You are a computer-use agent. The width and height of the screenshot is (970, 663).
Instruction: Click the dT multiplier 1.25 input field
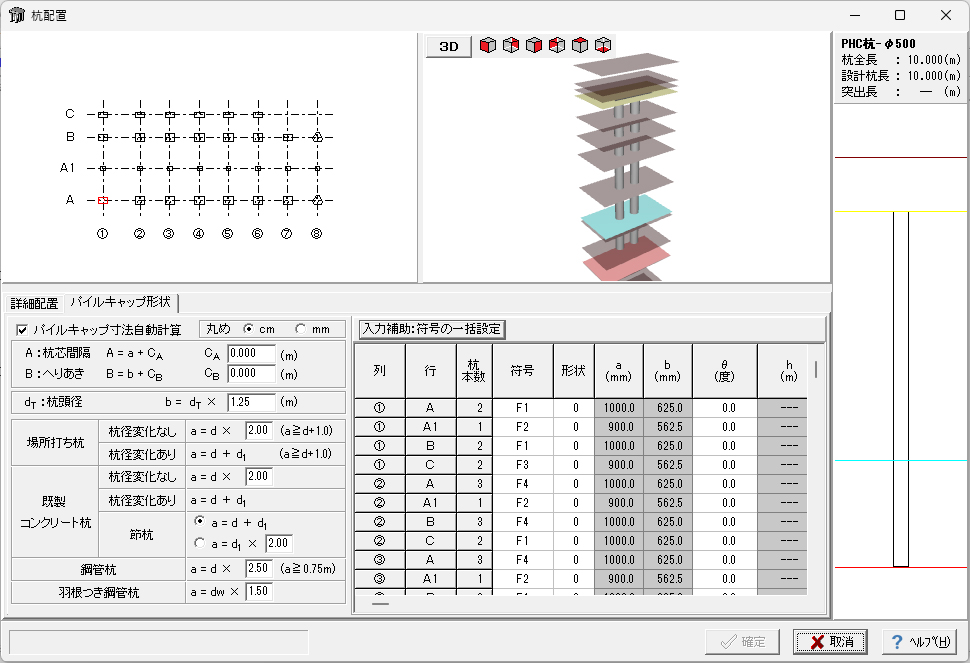click(251, 402)
